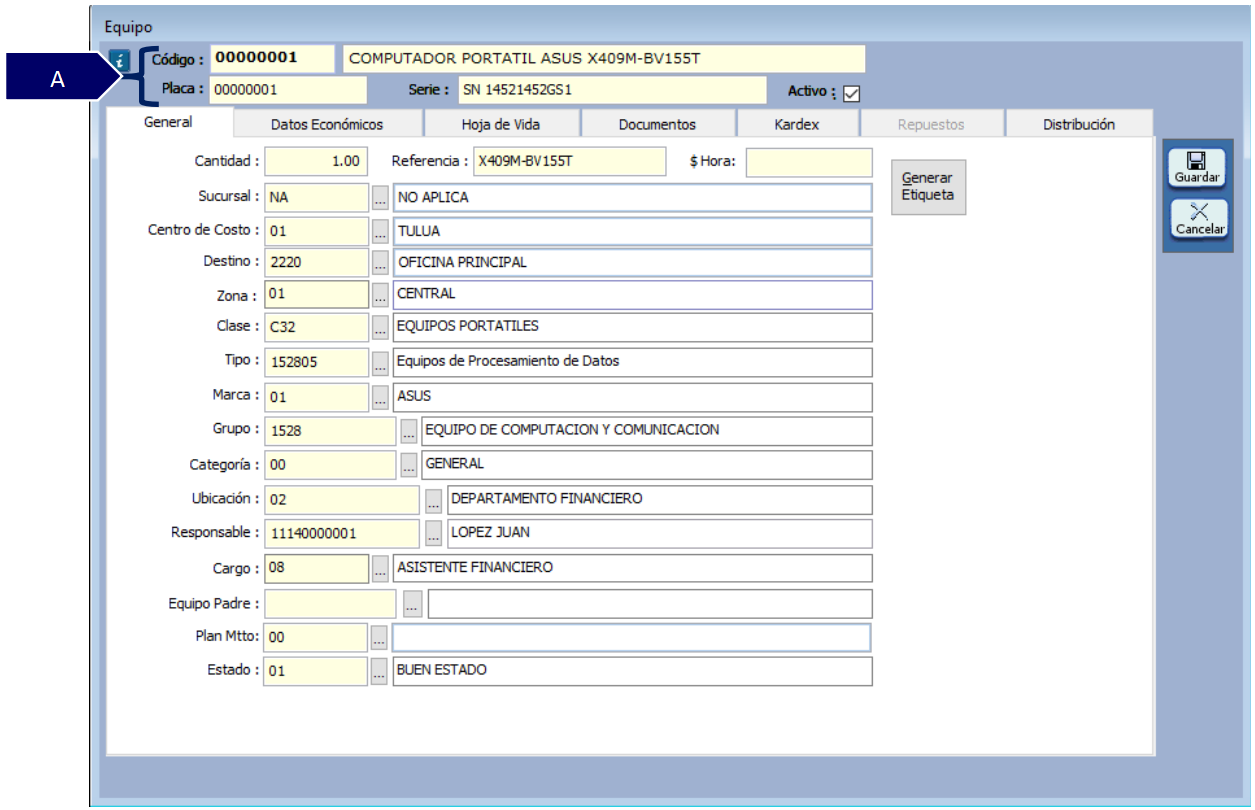Click the TULUA description box
Viewport: 1255px width, 810px height.
(x=632, y=232)
